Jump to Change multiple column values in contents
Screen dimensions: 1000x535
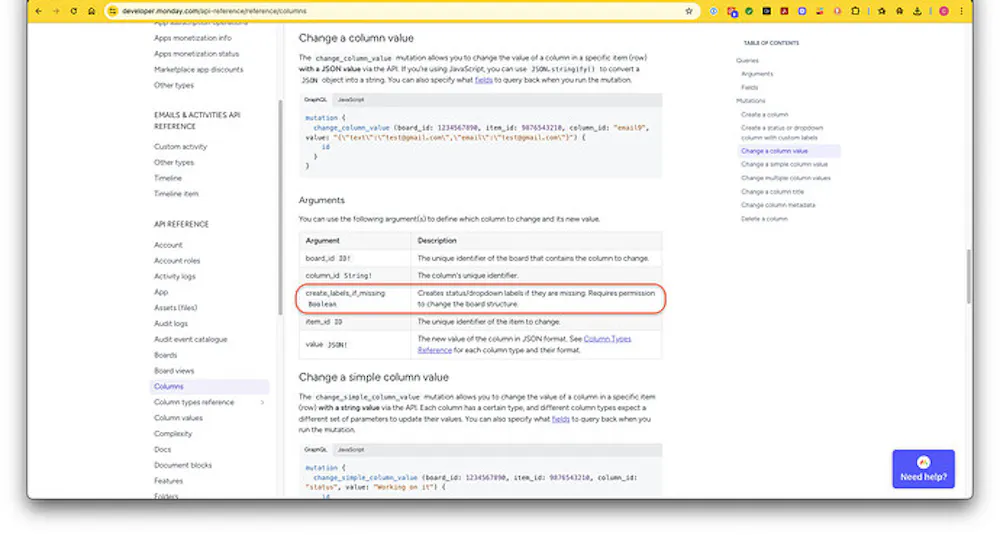[786, 179]
